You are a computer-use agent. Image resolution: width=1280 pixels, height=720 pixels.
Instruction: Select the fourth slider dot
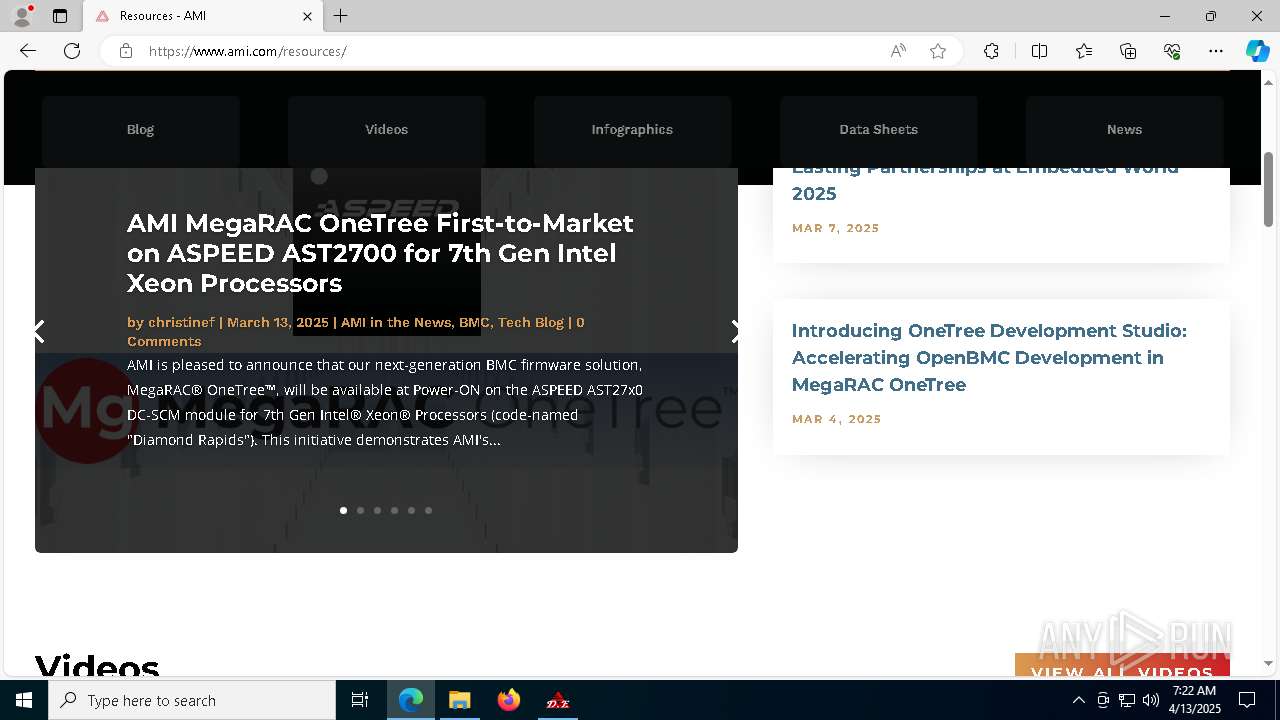click(x=394, y=510)
